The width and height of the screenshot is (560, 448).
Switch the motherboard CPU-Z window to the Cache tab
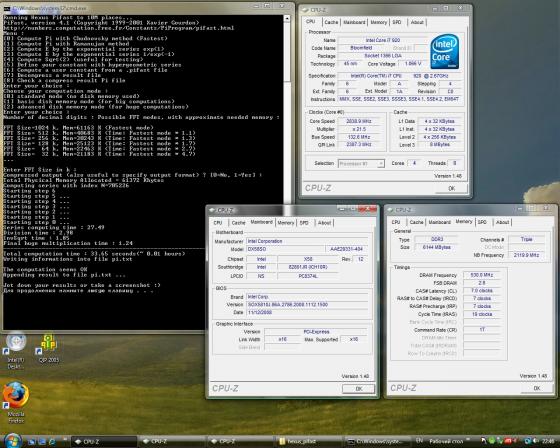coord(238,223)
